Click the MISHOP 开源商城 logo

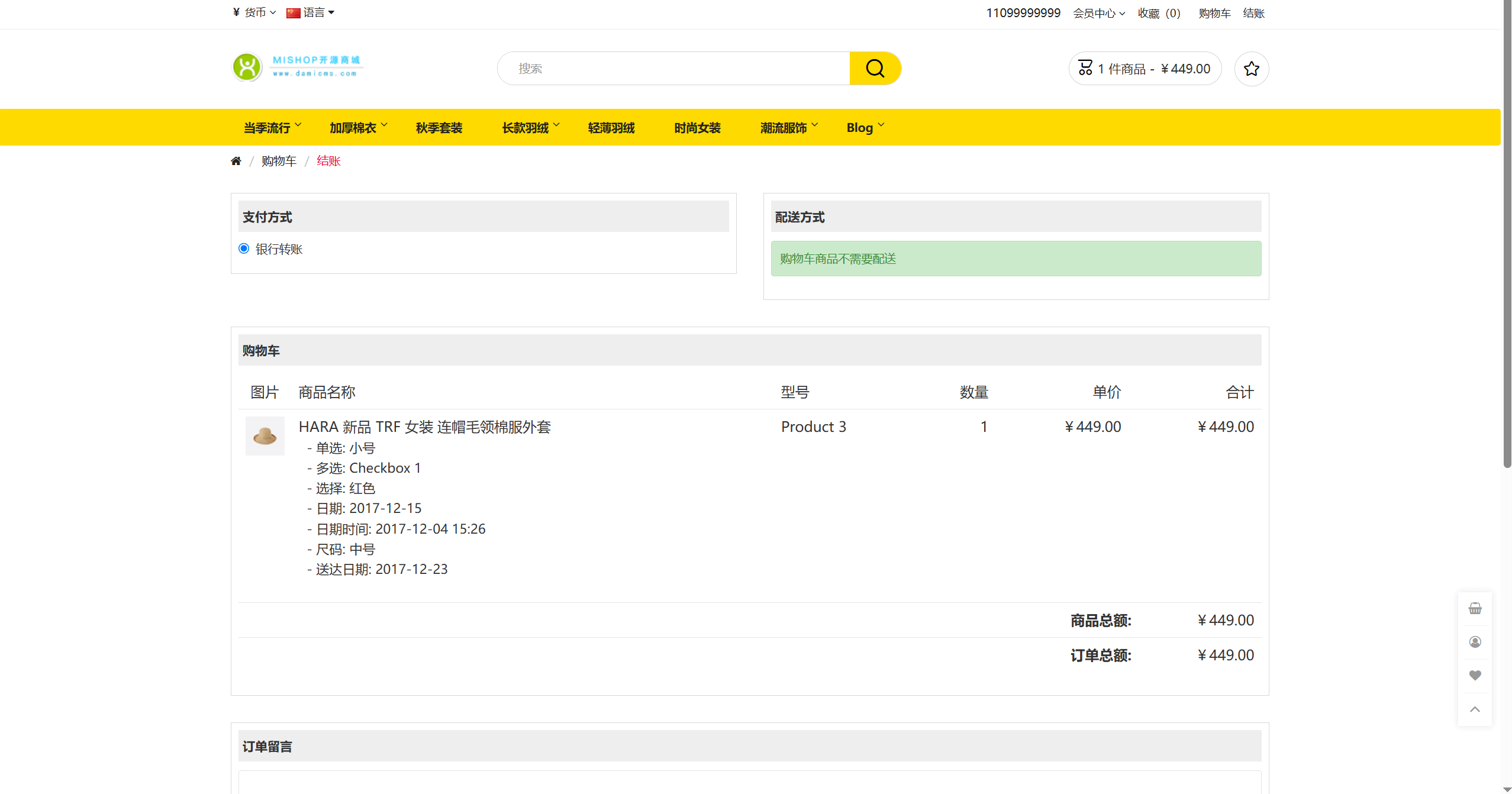(298, 67)
